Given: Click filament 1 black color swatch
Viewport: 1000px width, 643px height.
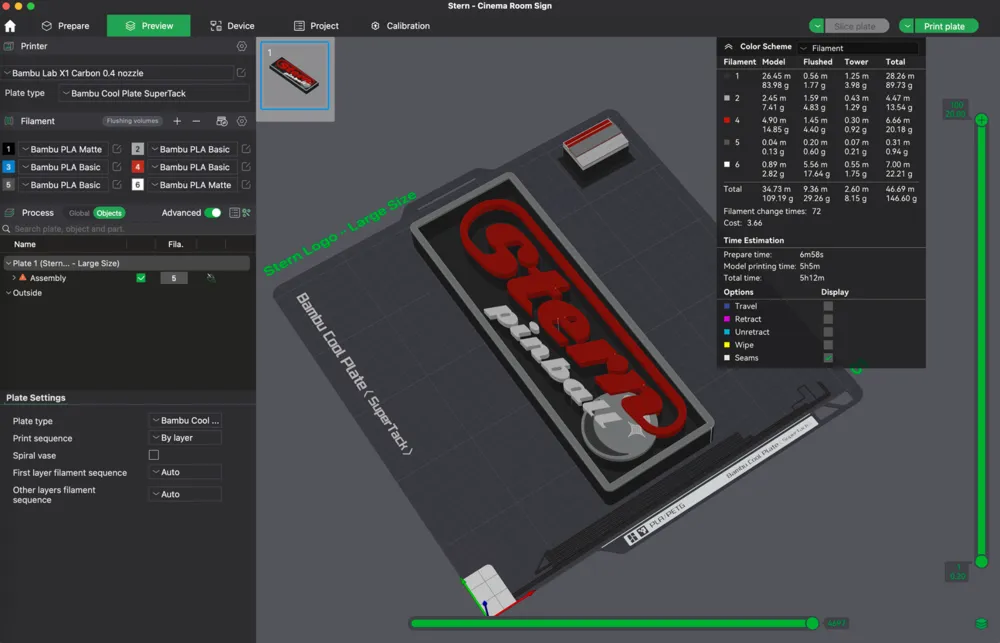Looking at the screenshot, I should click(x=8, y=149).
